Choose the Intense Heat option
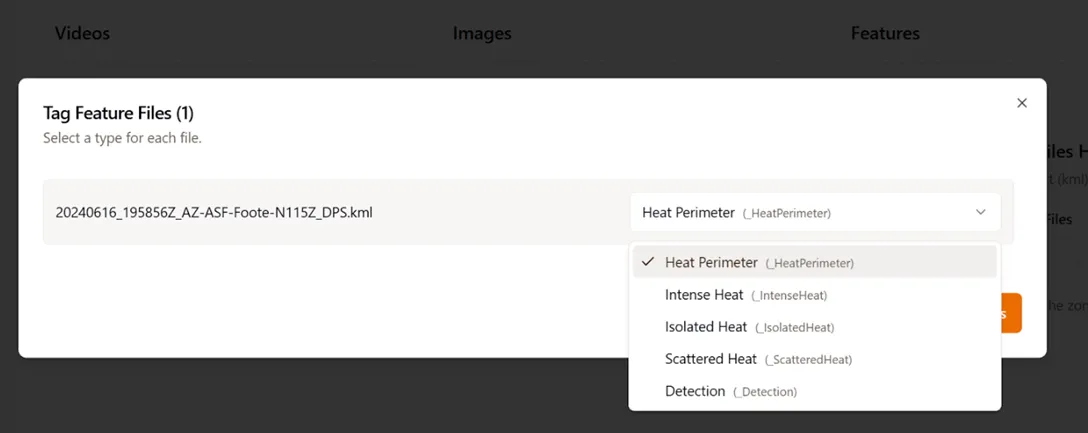Viewport: 1088px width, 433px height. click(704, 295)
